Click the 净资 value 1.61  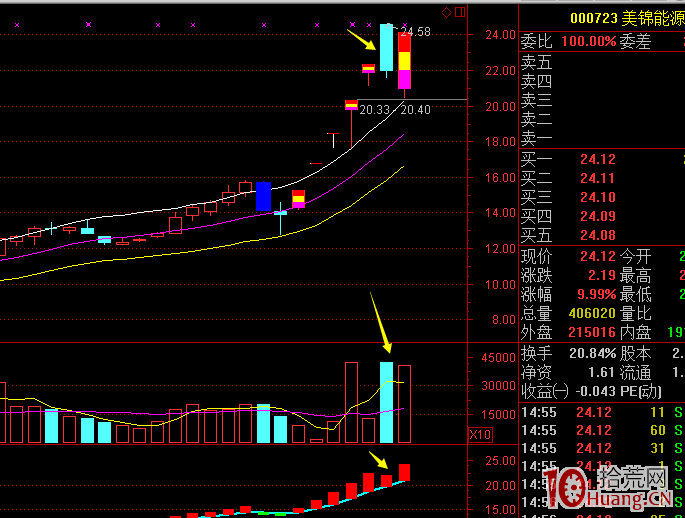click(x=601, y=372)
